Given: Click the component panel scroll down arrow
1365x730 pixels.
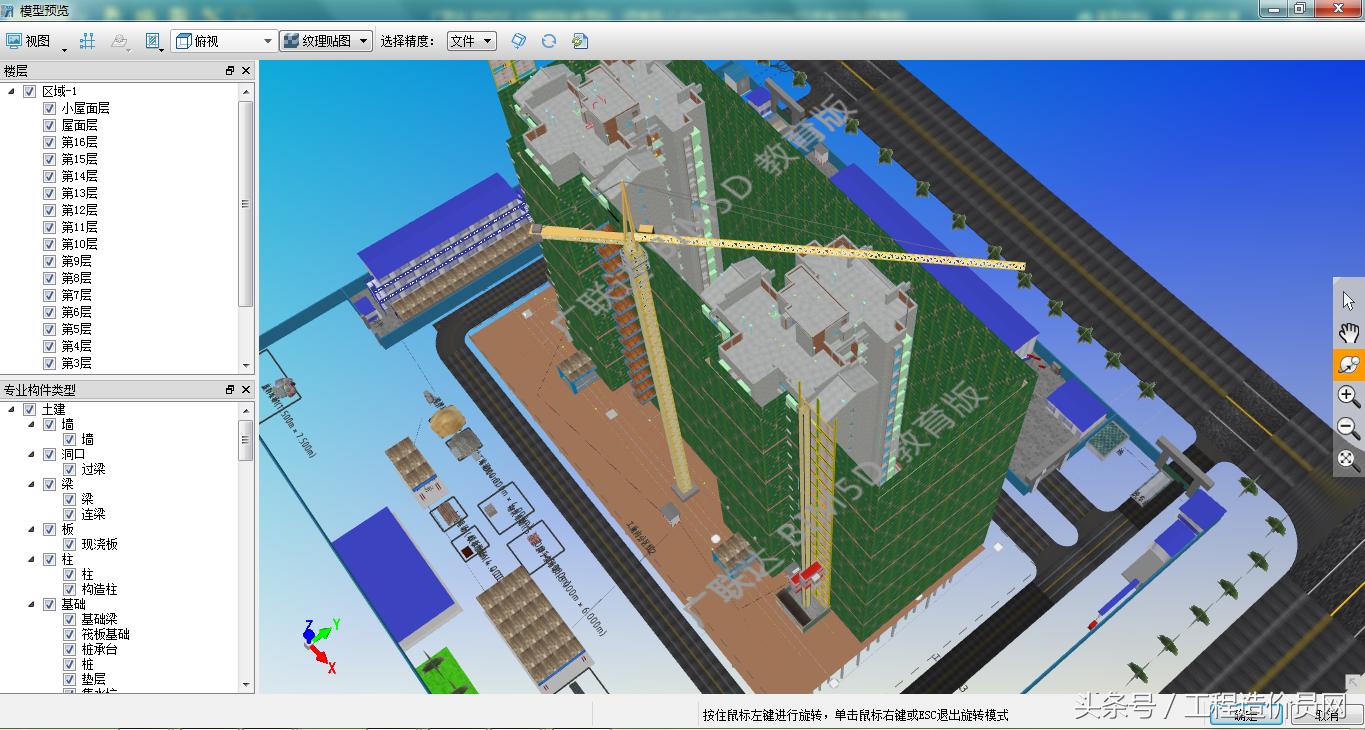Looking at the screenshot, I should coord(246,684).
